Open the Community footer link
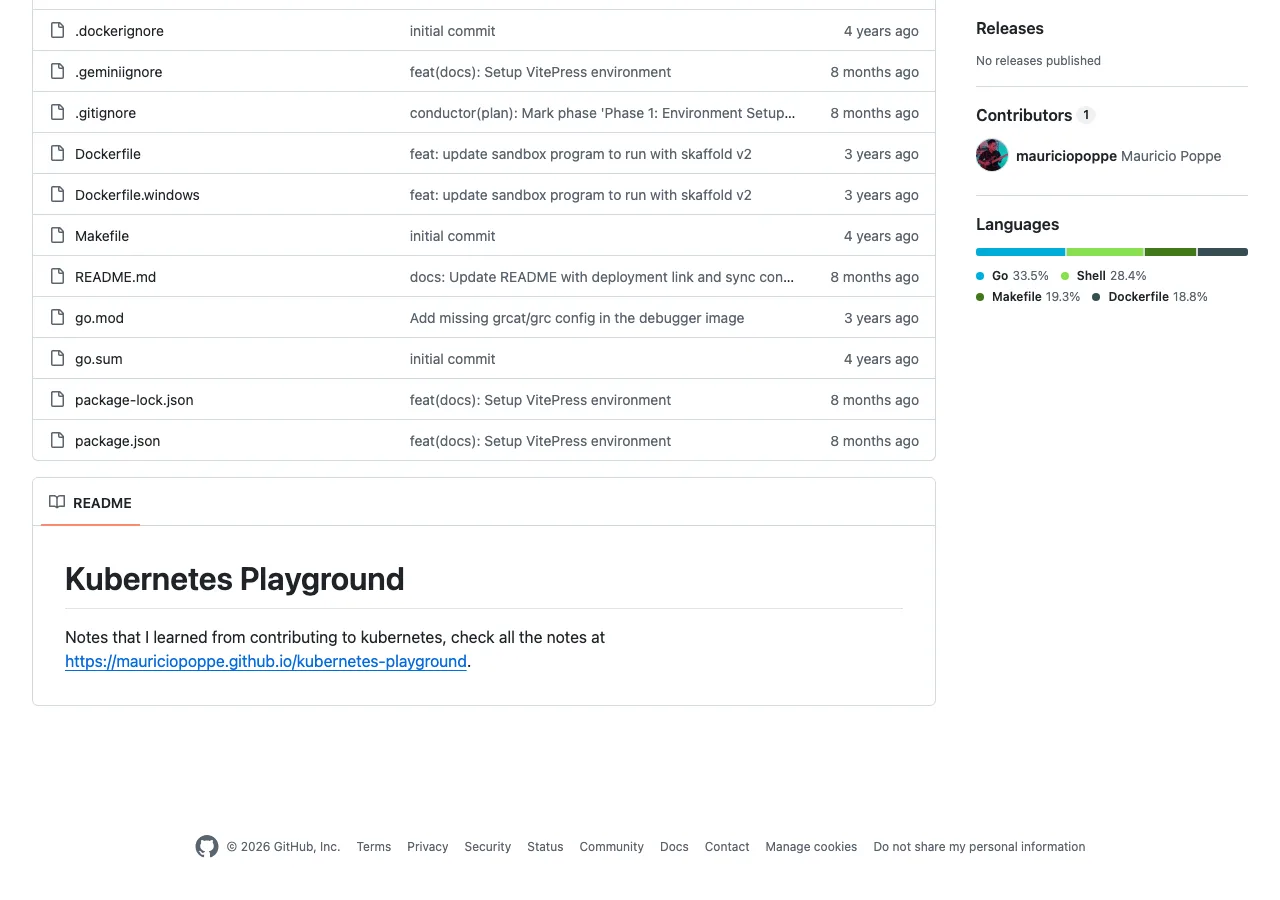The width and height of the screenshot is (1280, 900). [612, 847]
